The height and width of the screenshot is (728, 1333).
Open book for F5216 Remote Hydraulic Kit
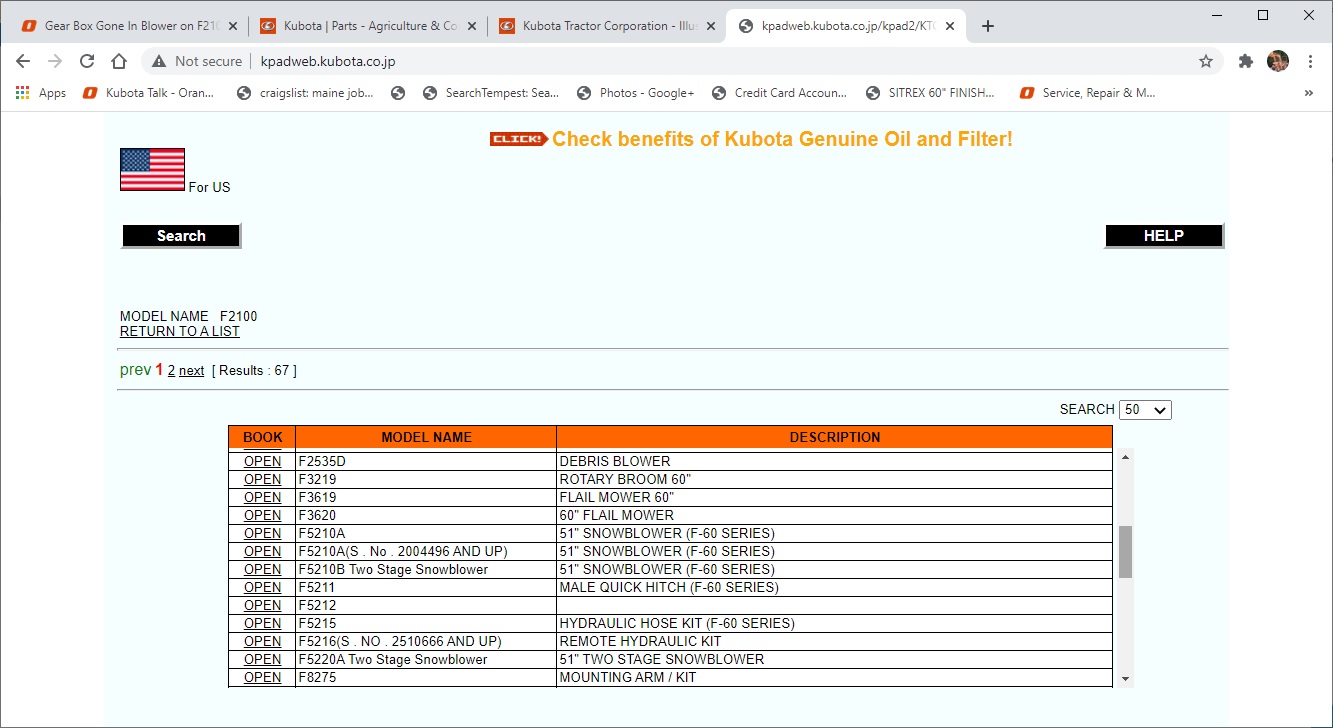click(x=263, y=641)
